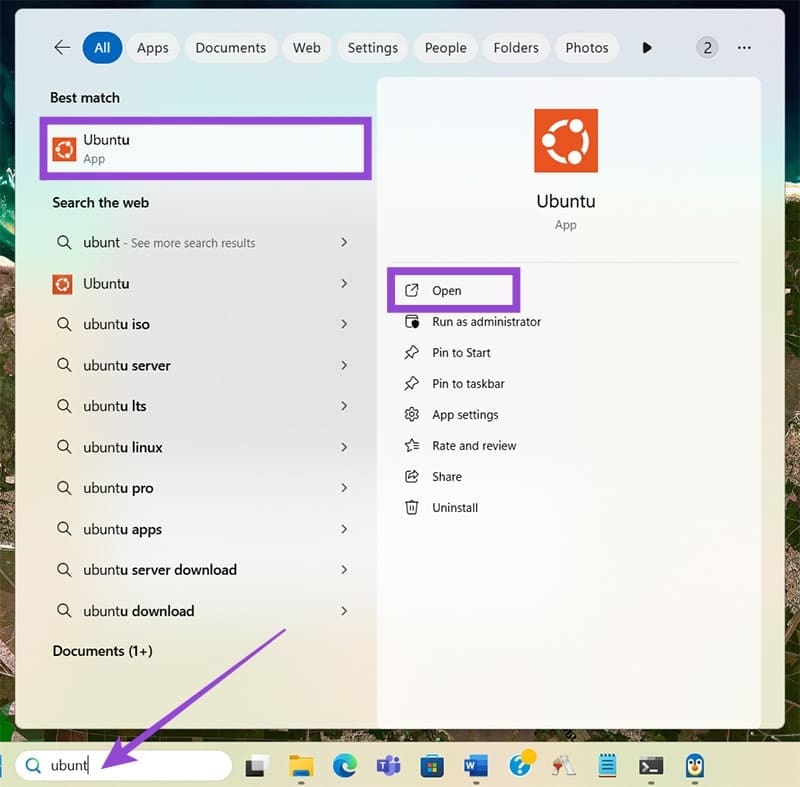
Task: Expand chevron for 'ubuntu pro'
Action: point(344,488)
